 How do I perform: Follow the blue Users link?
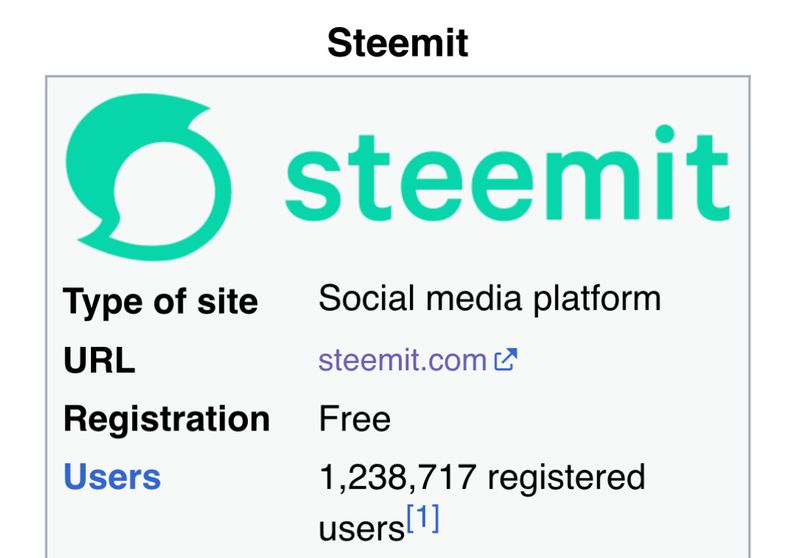112,477
